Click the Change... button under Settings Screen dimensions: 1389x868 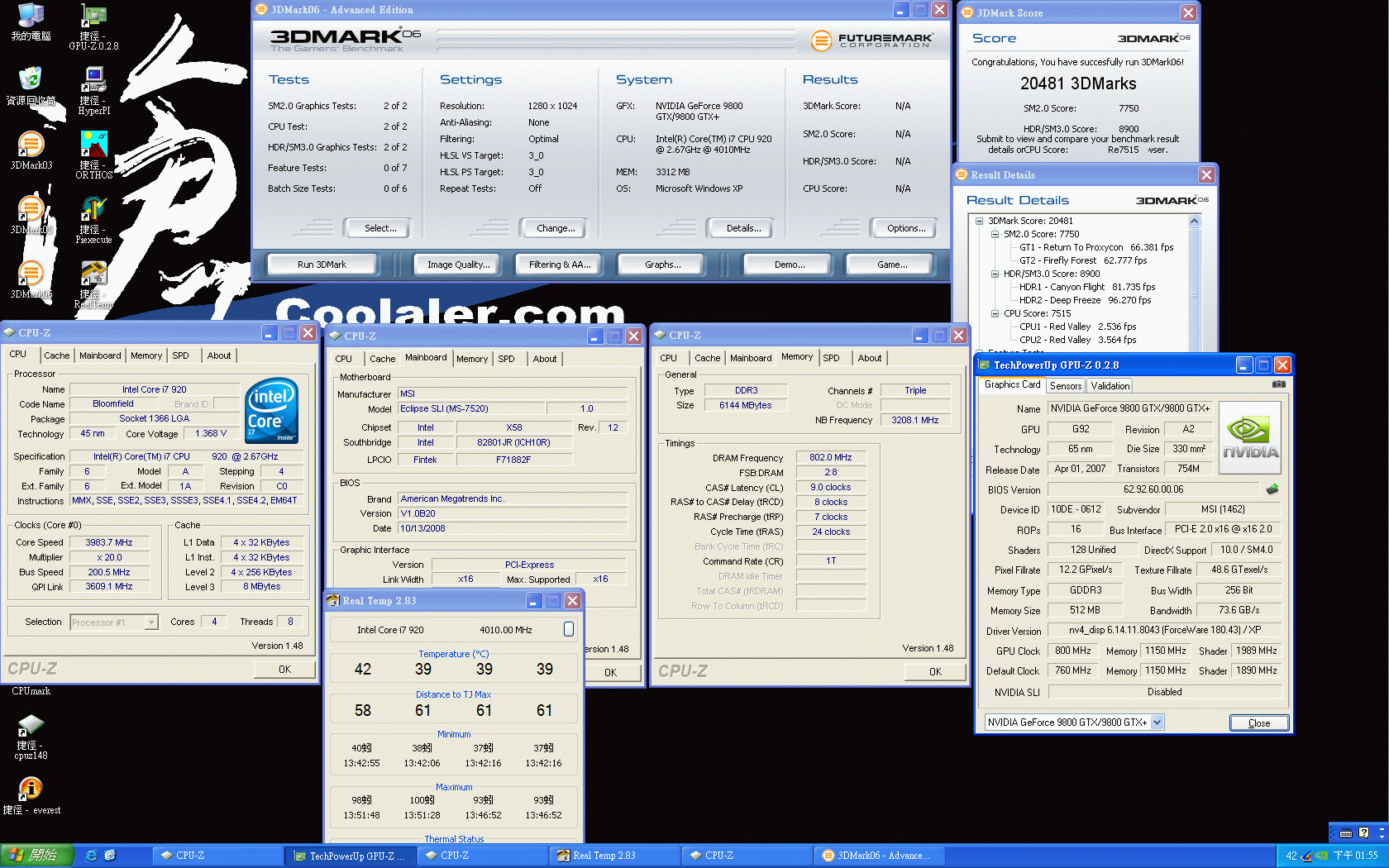pos(556,228)
